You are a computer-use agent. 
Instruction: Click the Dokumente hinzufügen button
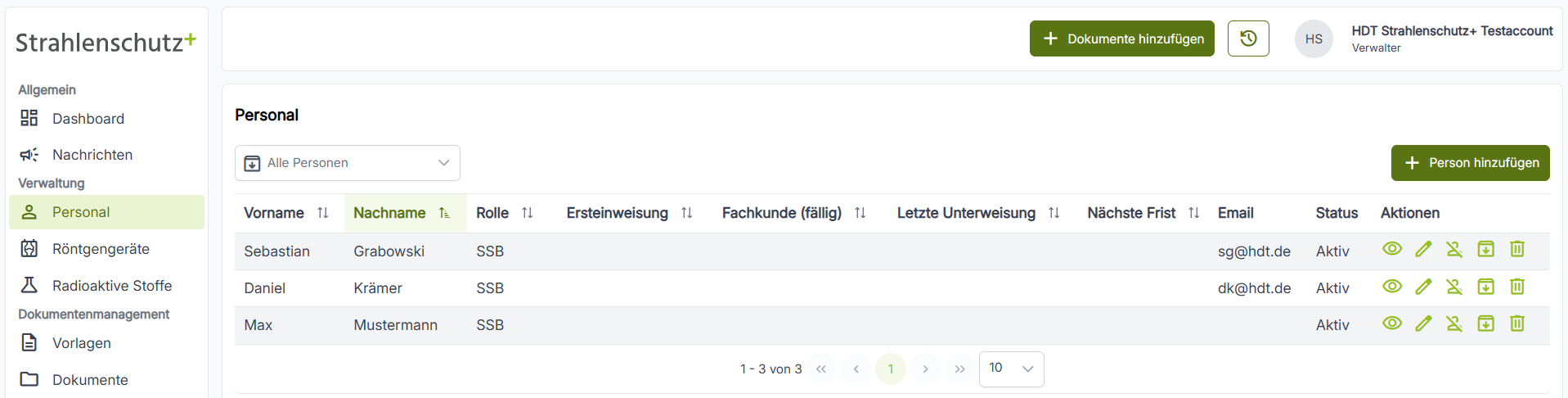click(x=1122, y=38)
